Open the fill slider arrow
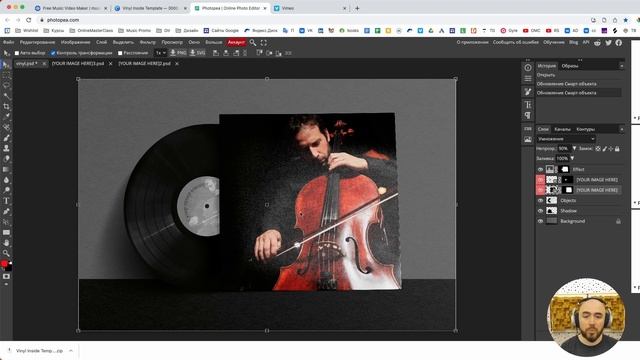This screenshot has height=360, width=640. click(x=572, y=158)
